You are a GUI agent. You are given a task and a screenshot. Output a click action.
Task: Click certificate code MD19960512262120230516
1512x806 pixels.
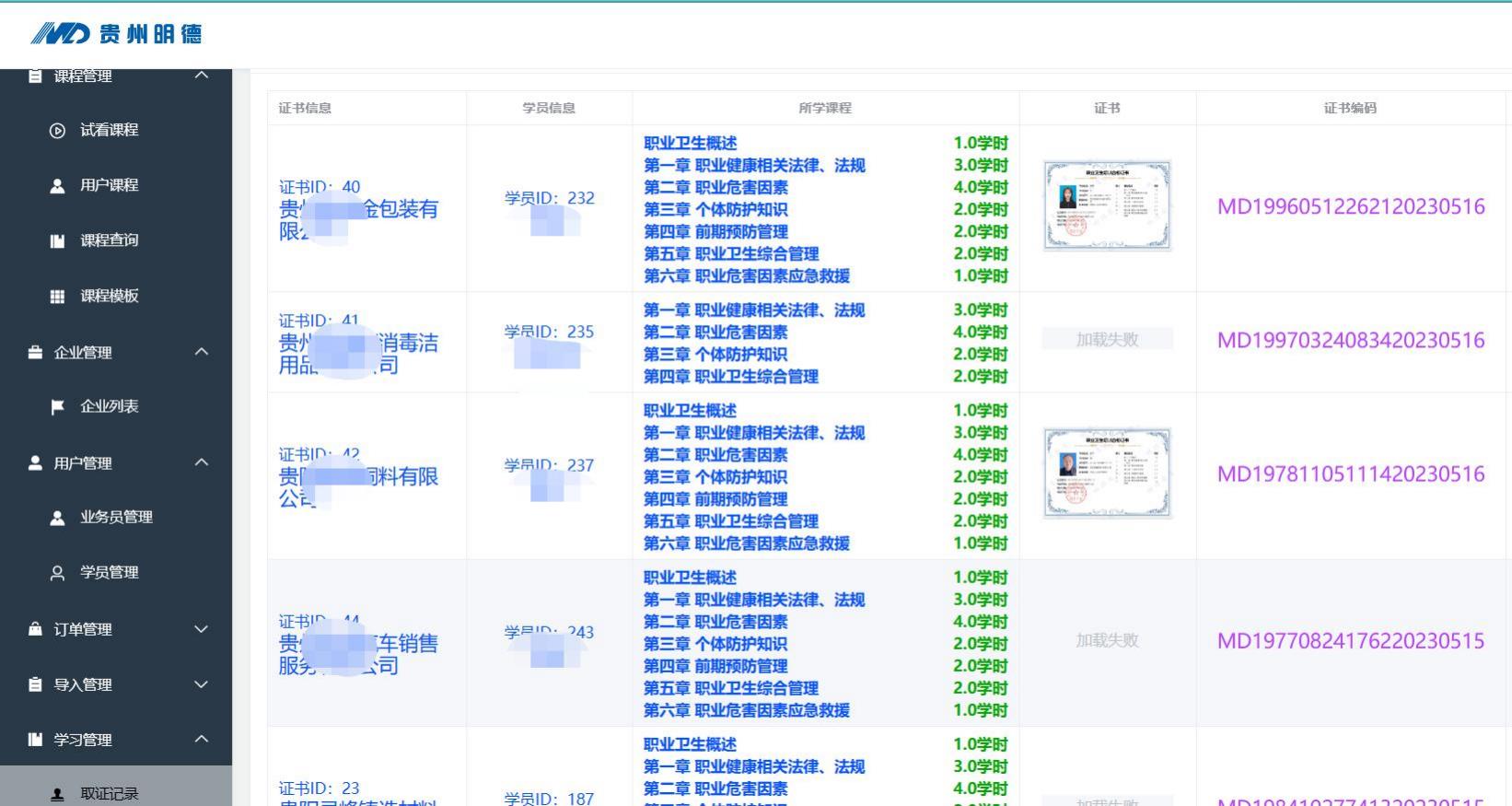[x=1351, y=206]
